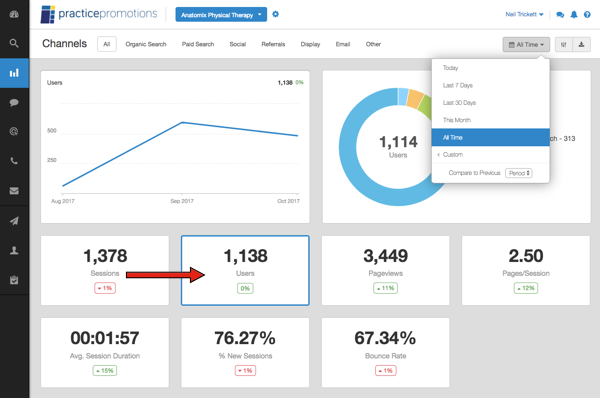Screen dimensions: 600x398
Task: Click the download export button
Action: click(x=581, y=44)
